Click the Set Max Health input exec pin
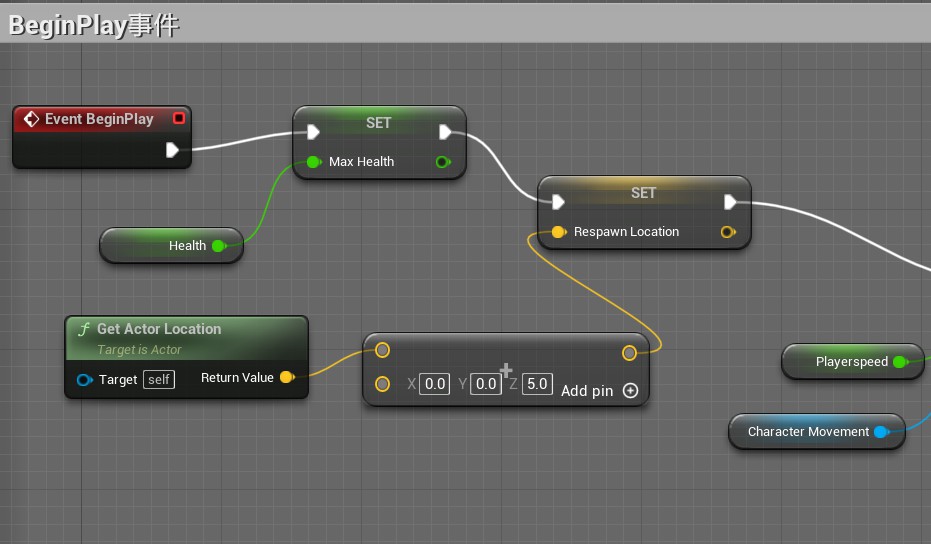931x544 pixels. coord(313,132)
